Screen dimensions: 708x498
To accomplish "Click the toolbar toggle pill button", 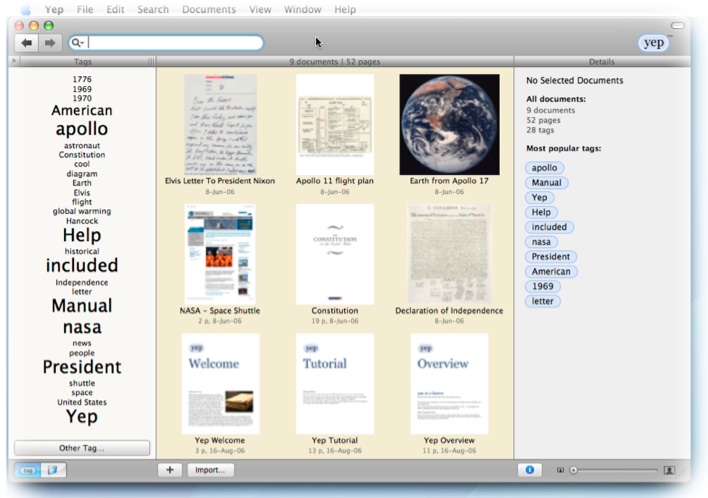I will pos(677,25).
